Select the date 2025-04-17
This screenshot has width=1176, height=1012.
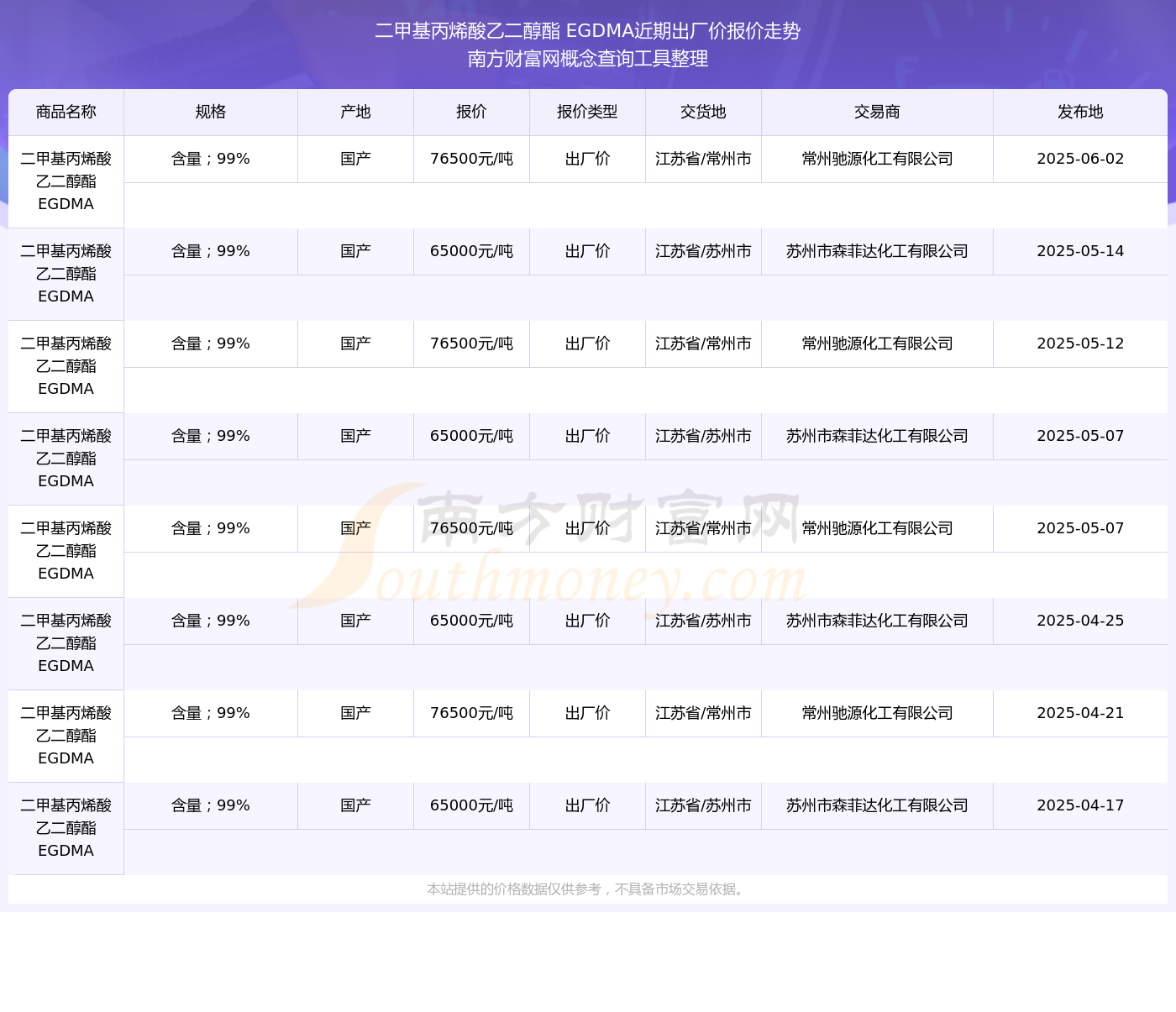click(x=1081, y=805)
